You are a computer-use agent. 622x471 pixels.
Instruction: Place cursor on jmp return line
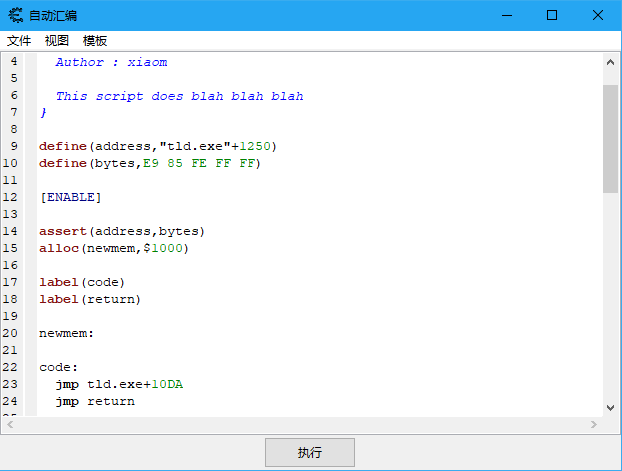(95, 401)
